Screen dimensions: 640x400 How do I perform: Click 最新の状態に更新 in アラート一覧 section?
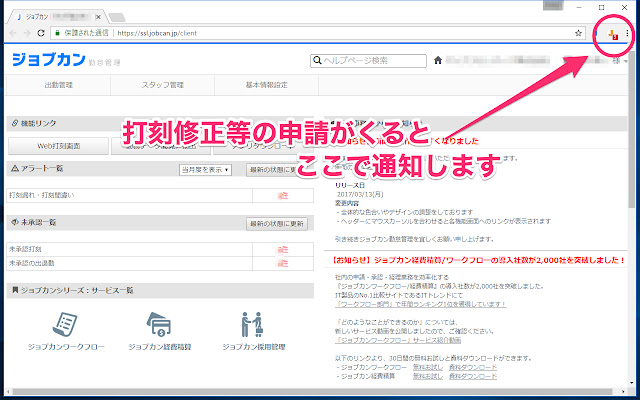(277, 170)
